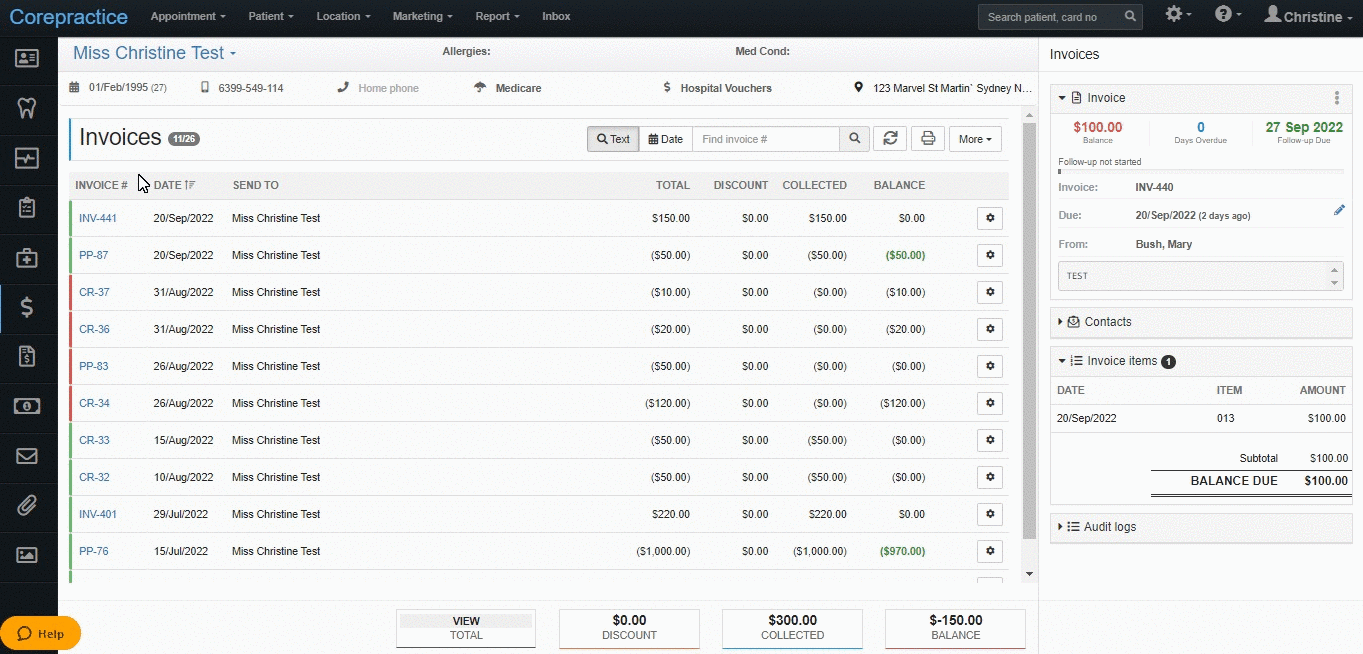Open the Report menu
This screenshot has width=1363, height=654.
click(x=497, y=17)
